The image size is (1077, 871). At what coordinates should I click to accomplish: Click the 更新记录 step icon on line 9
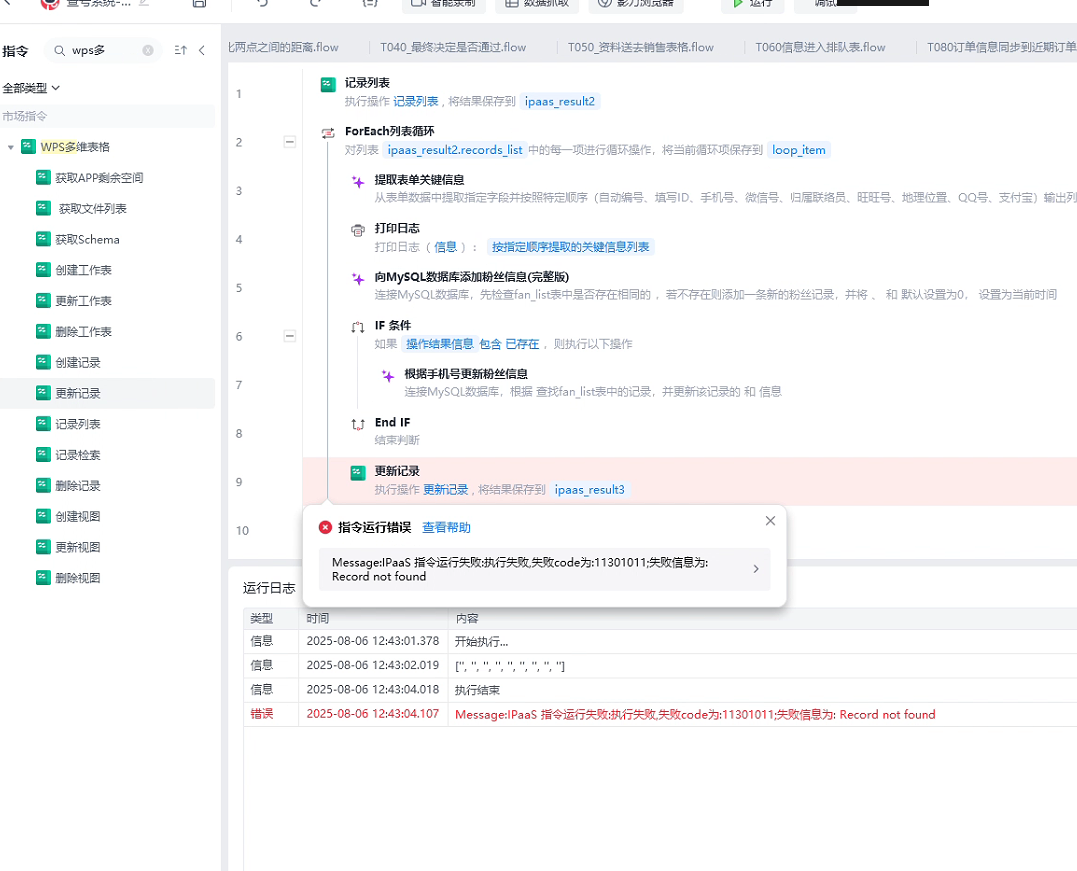pyautogui.click(x=358, y=473)
